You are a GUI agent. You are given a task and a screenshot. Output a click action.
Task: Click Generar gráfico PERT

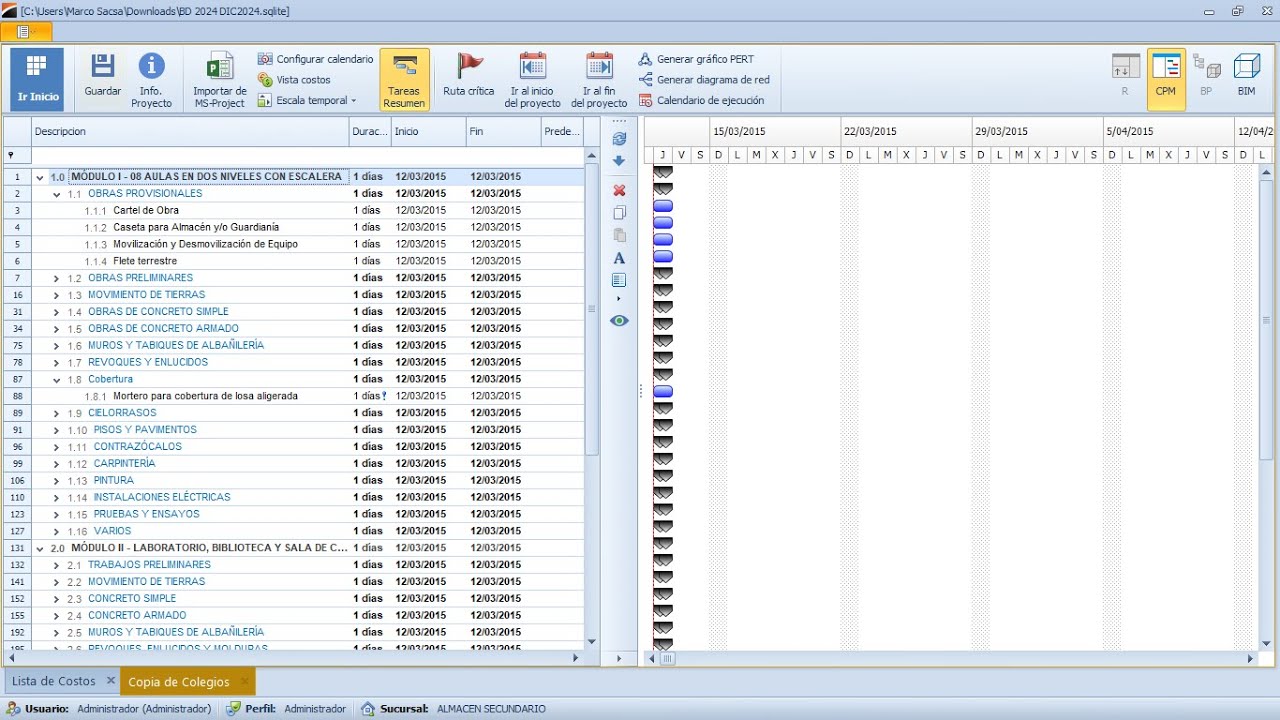[696, 59]
